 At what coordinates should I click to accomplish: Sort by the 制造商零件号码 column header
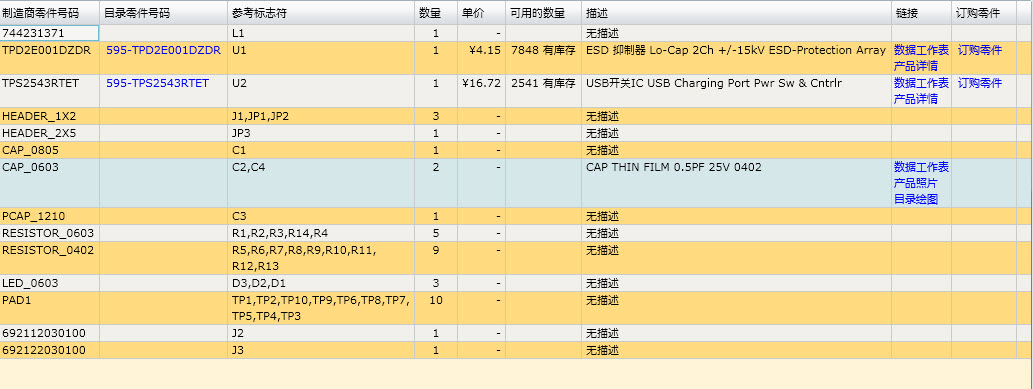pyautogui.click(x=49, y=13)
